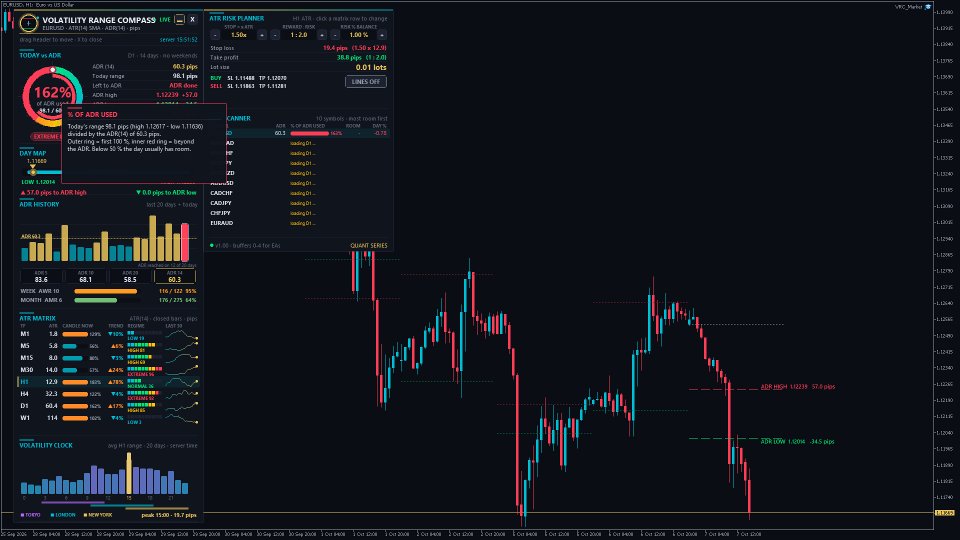Viewport: 960px width, 540px height.
Task: Click the SELL SL 1.11863 line
Action: pos(248,86)
